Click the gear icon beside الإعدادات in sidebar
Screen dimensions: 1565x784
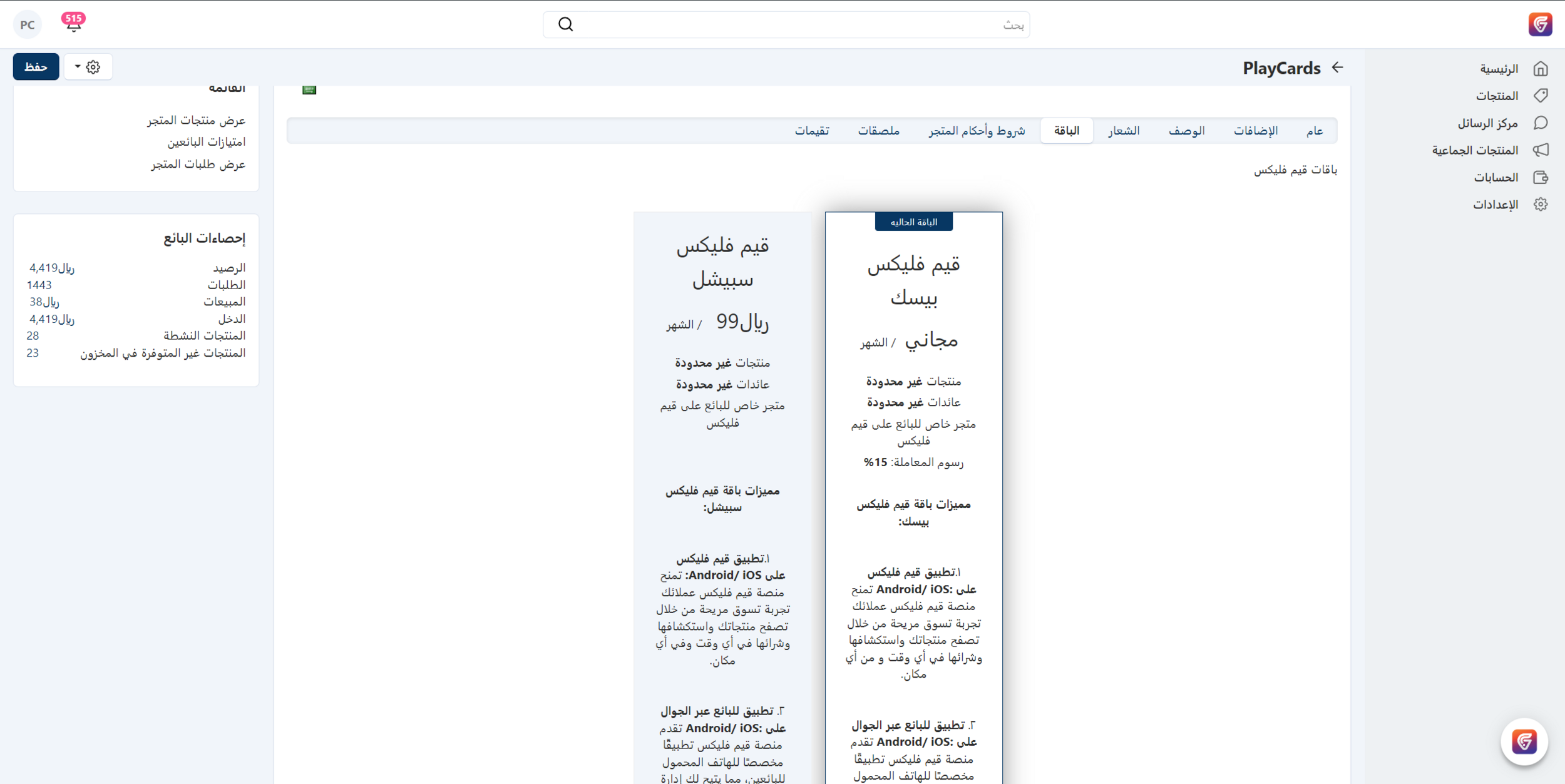click(1540, 205)
